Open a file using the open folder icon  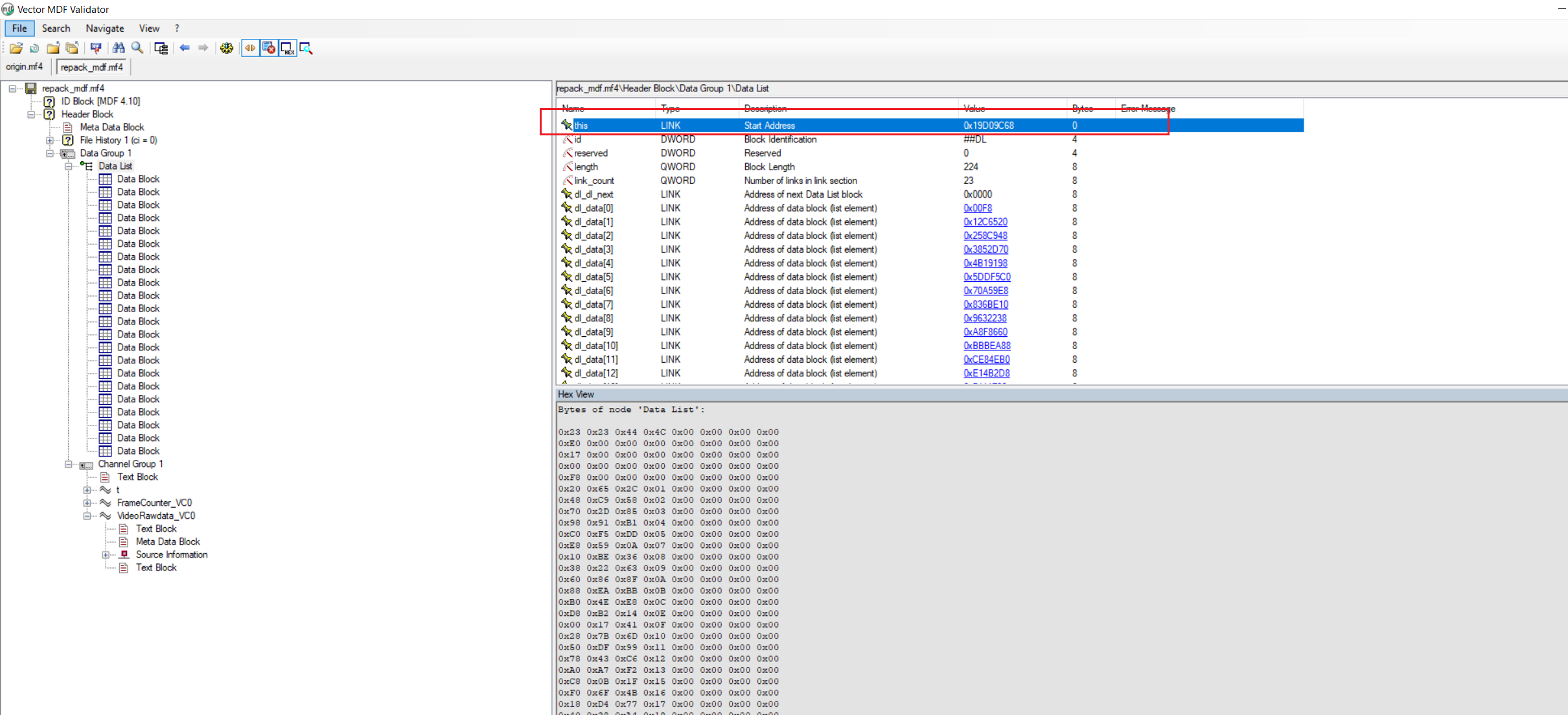point(17,48)
